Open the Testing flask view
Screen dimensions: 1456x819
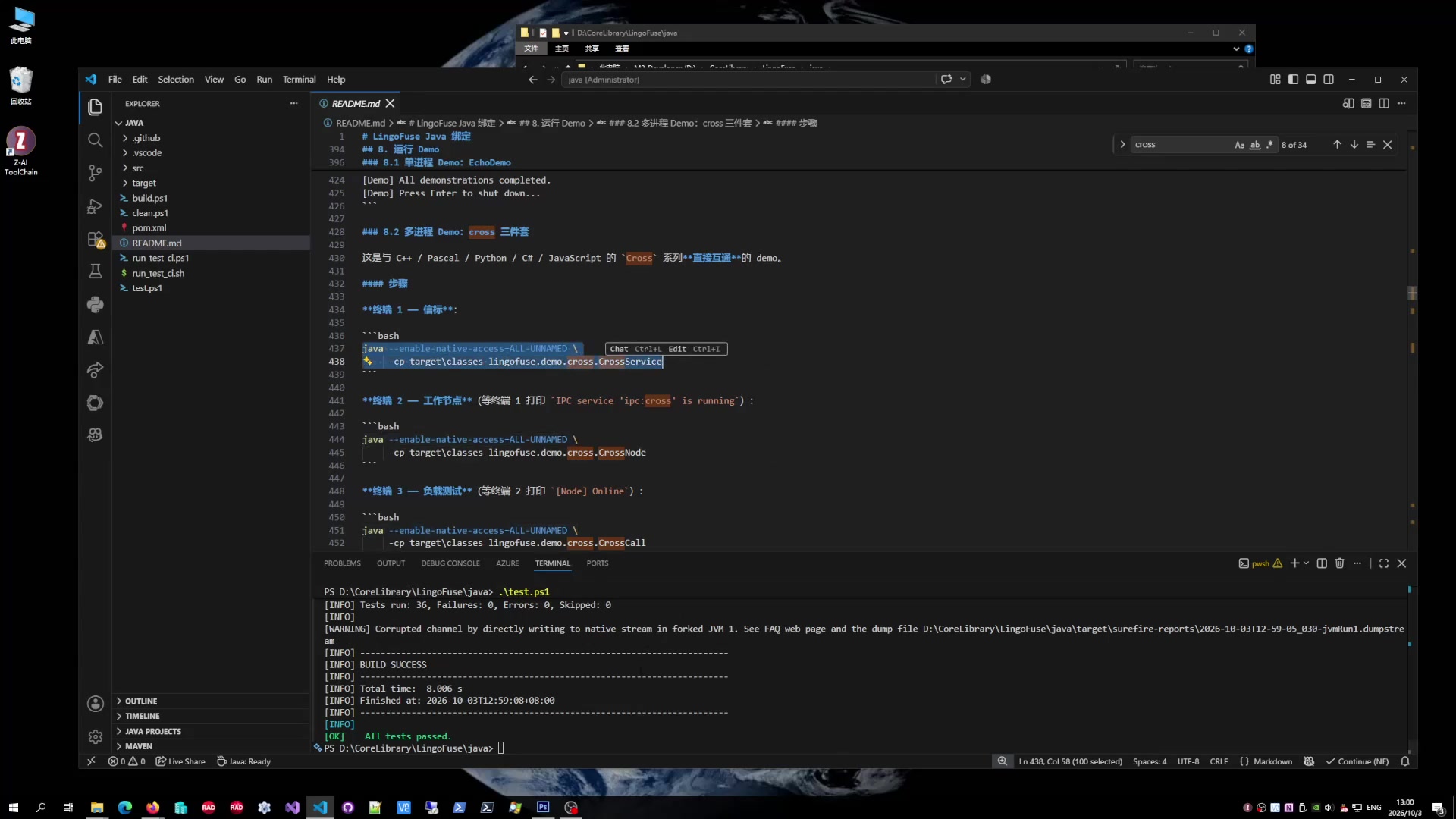[95, 271]
